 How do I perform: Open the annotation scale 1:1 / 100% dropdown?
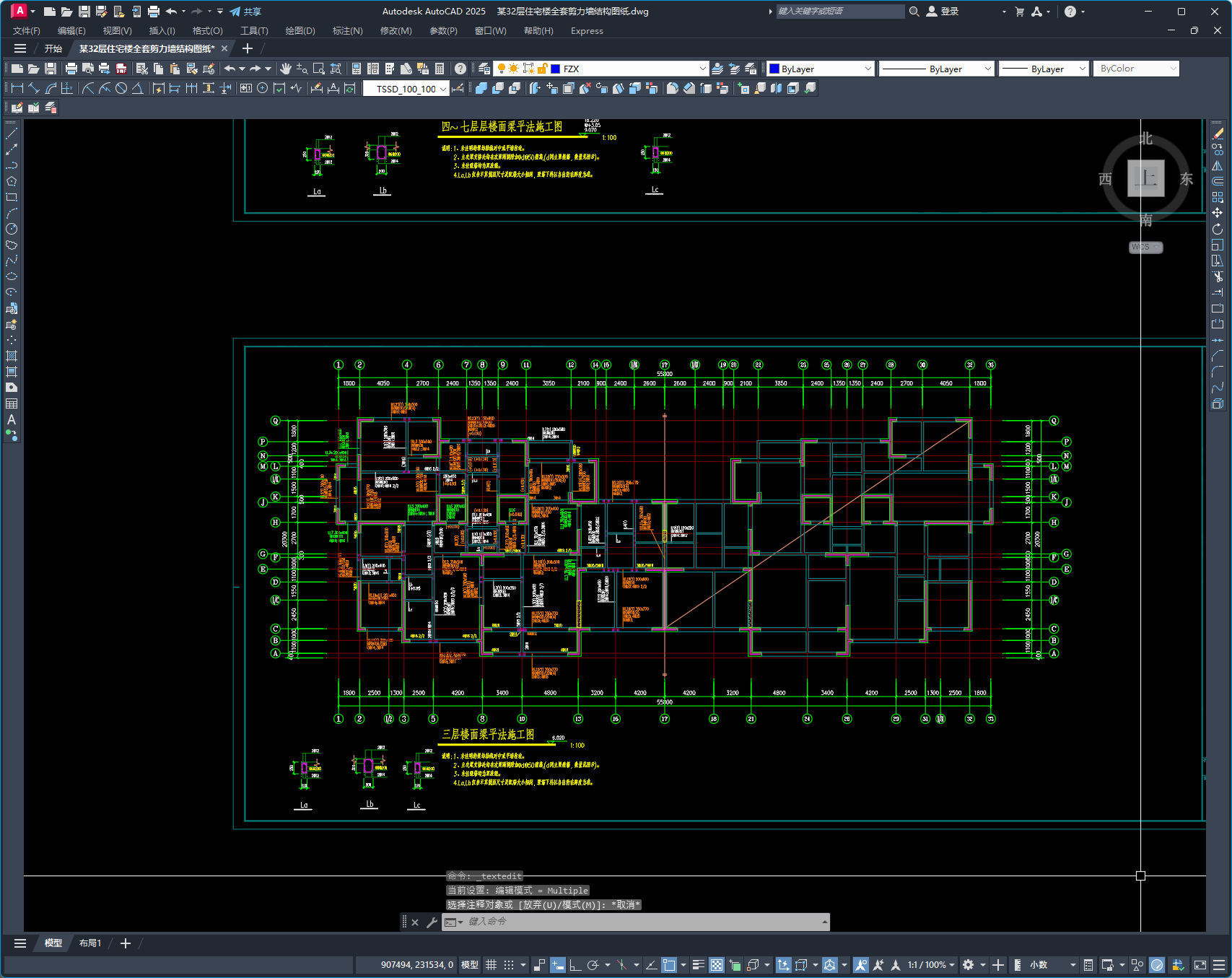pyautogui.click(x=931, y=965)
